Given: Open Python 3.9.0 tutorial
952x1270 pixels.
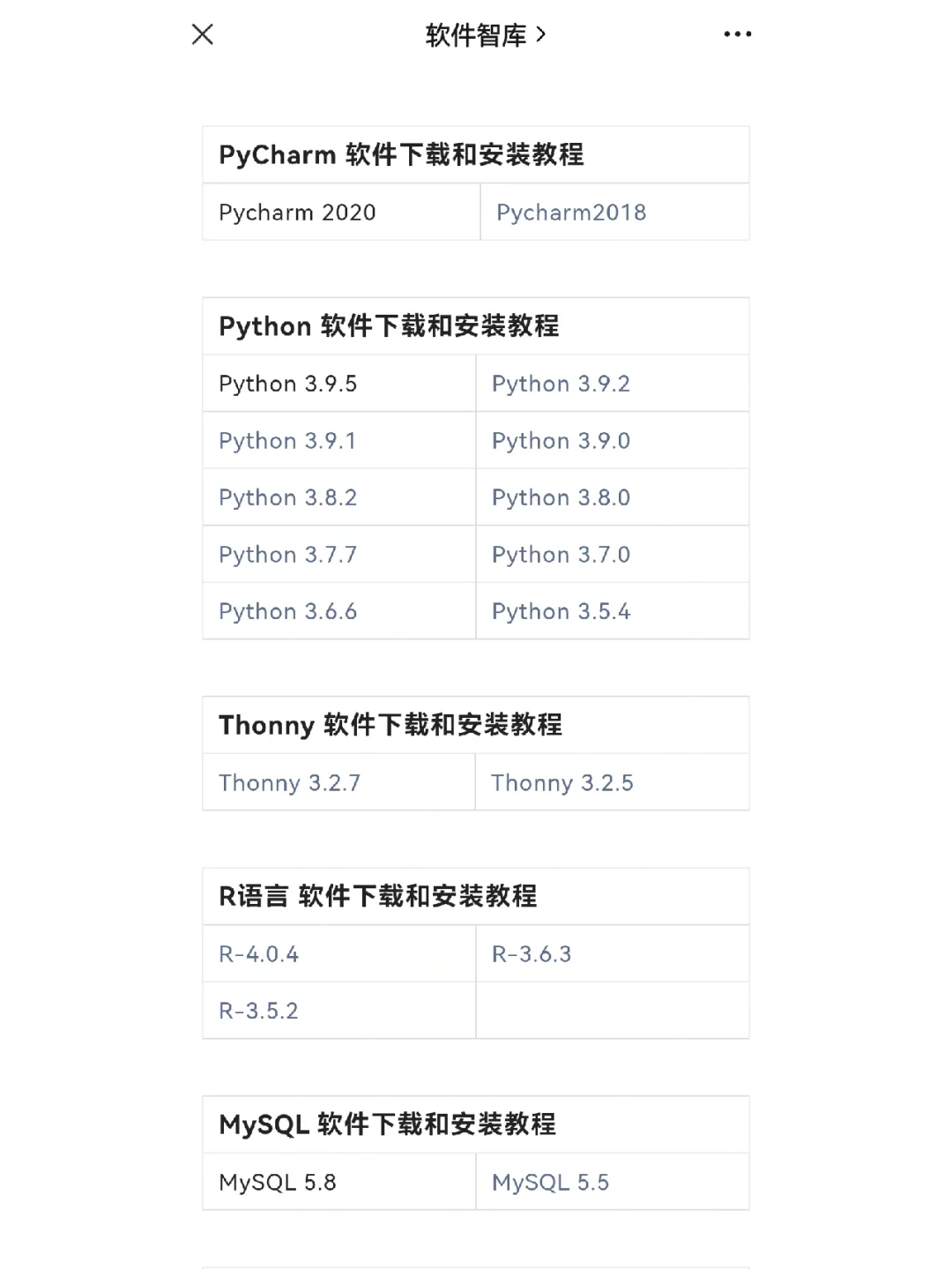Looking at the screenshot, I should pyautogui.click(x=562, y=440).
